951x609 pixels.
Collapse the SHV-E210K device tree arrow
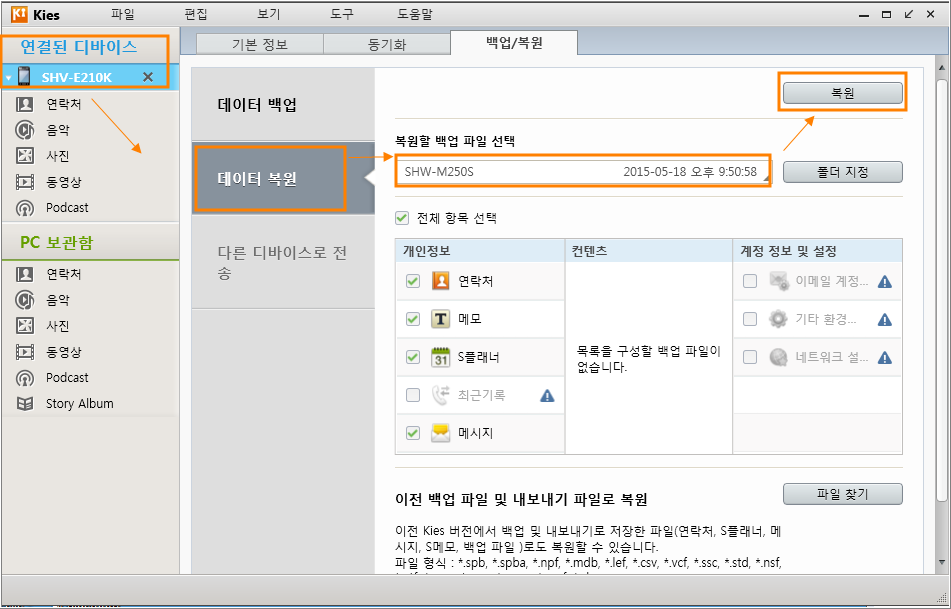(8, 78)
